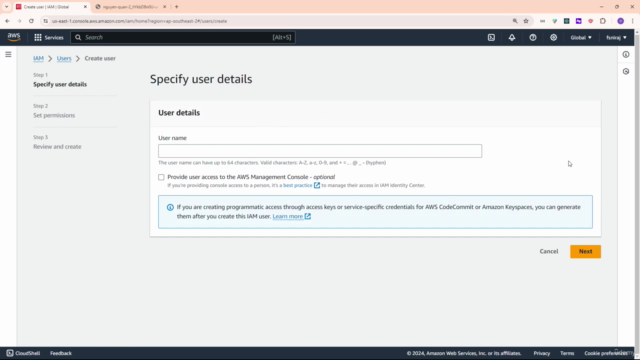Reload the page with browser refresh icon
Viewport: 640px width, 360px height.
pos(31,21)
